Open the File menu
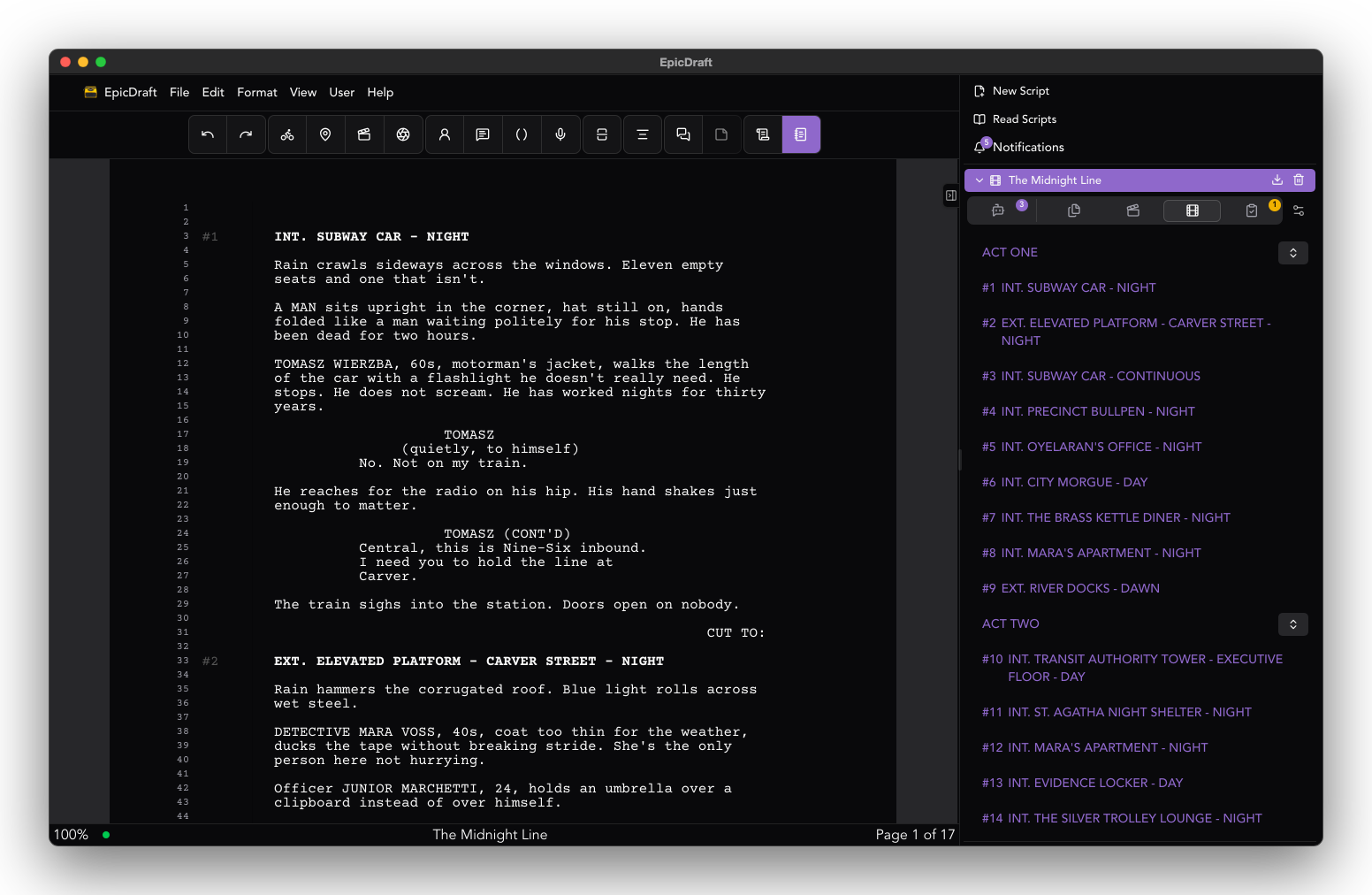This screenshot has height=895, width=1372. click(x=179, y=92)
